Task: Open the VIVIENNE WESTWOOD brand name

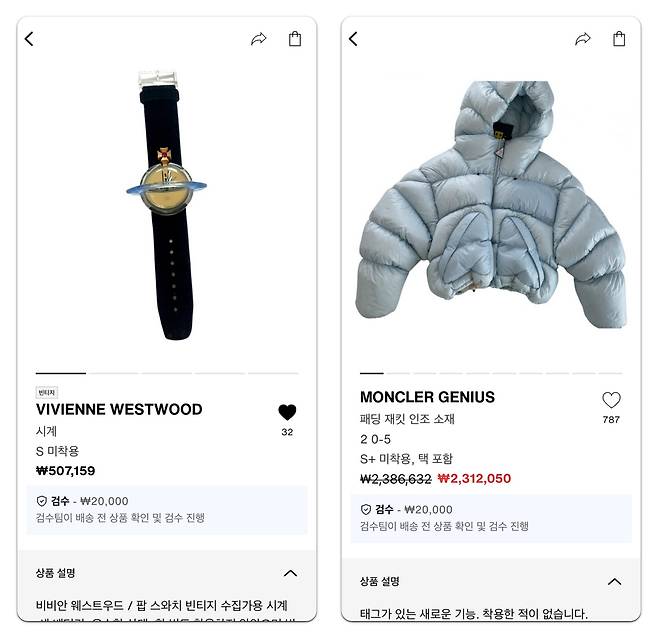Action: pyautogui.click(x=119, y=409)
